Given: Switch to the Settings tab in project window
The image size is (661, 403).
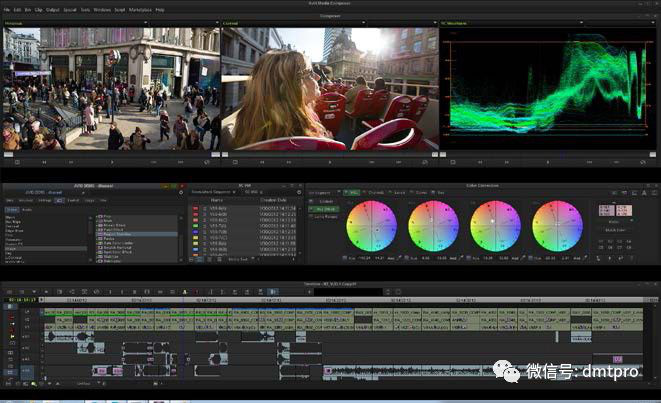Looking at the screenshot, I should (x=45, y=200).
